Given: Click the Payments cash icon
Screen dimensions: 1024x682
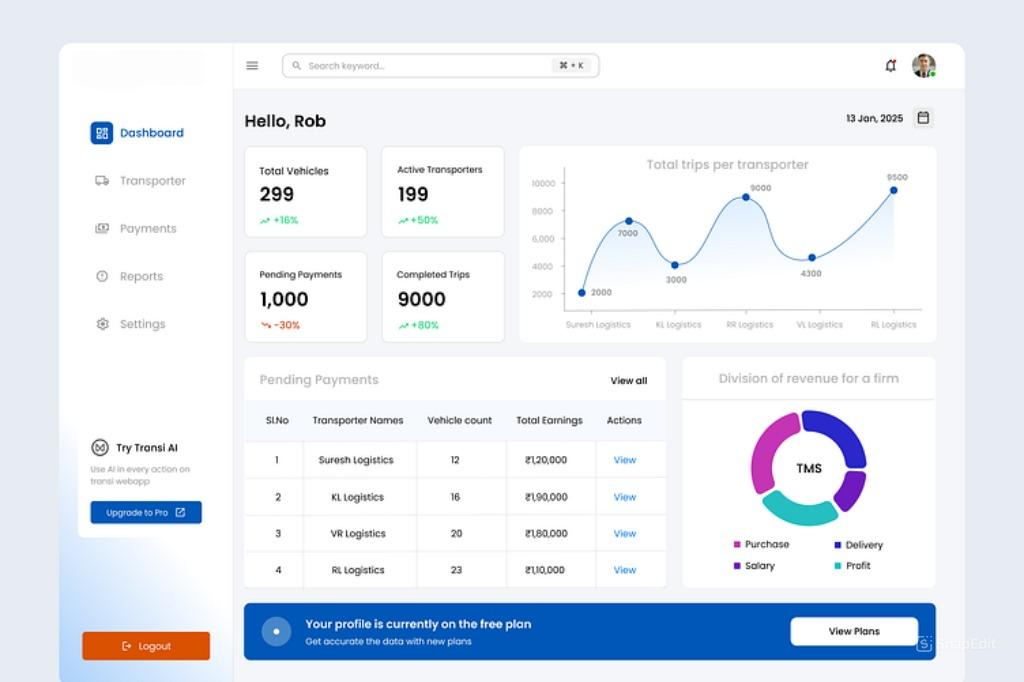Looking at the screenshot, I should pyautogui.click(x=102, y=229).
